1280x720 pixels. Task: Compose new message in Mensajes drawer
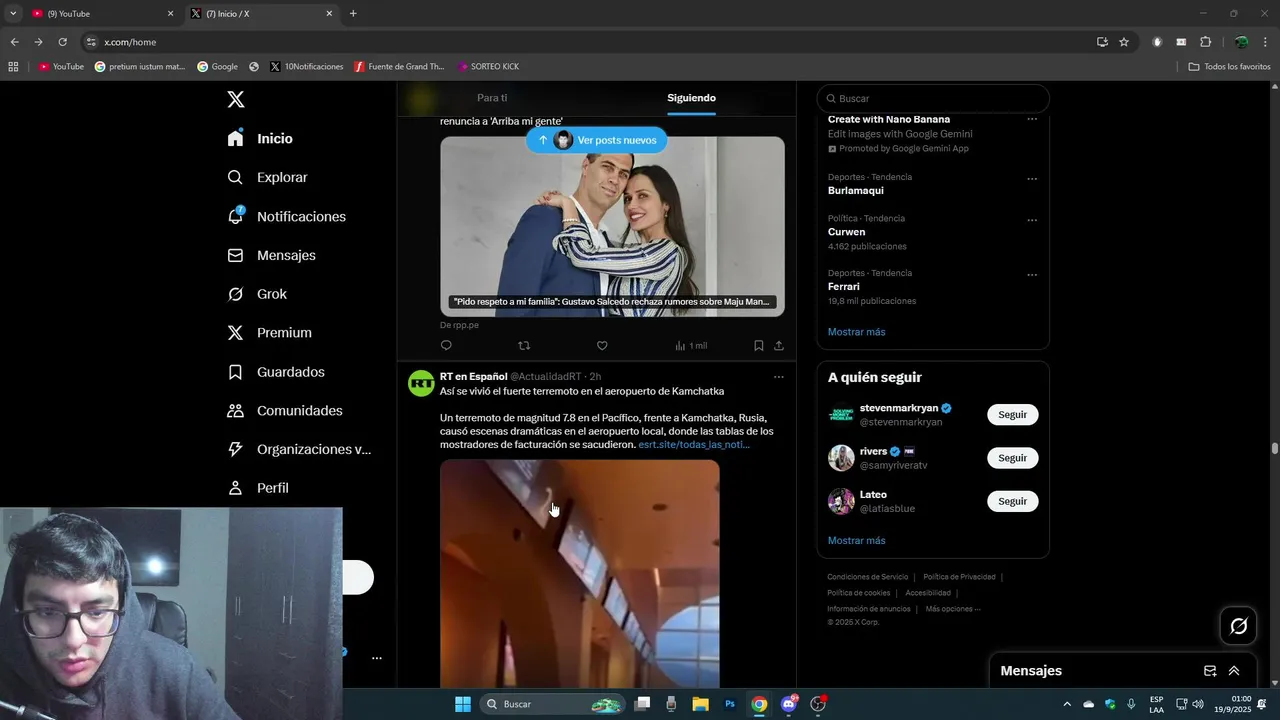(x=1210, y=671)
